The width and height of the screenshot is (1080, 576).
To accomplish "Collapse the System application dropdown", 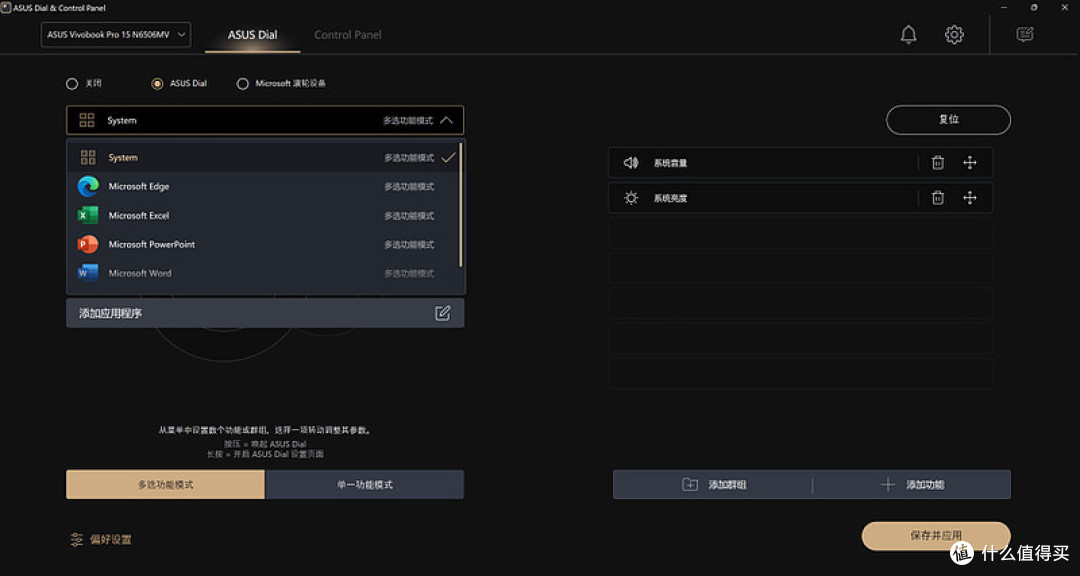I will (265, 120).
